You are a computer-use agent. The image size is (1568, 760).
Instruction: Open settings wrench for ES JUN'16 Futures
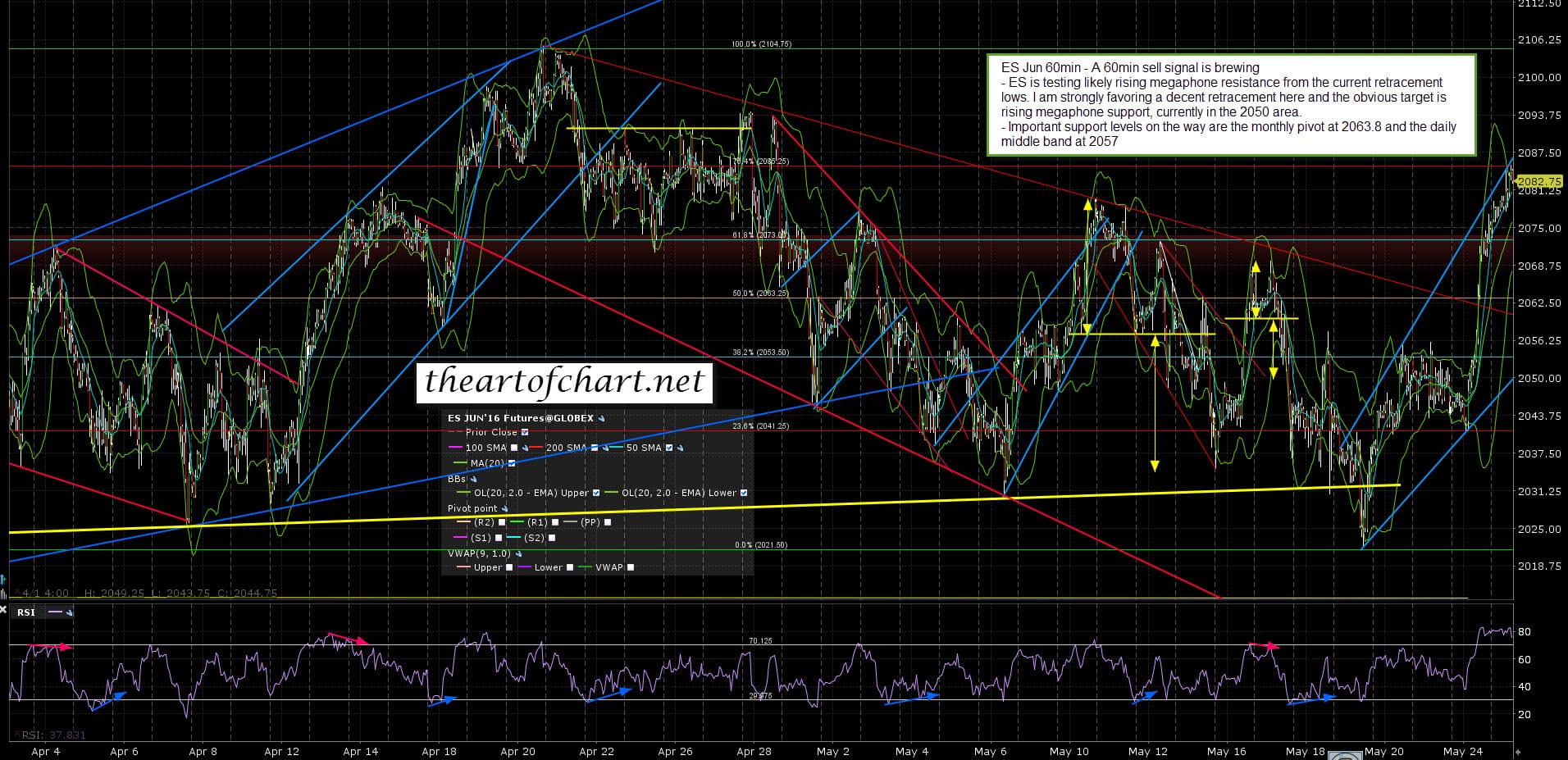[x=602, y=418]
